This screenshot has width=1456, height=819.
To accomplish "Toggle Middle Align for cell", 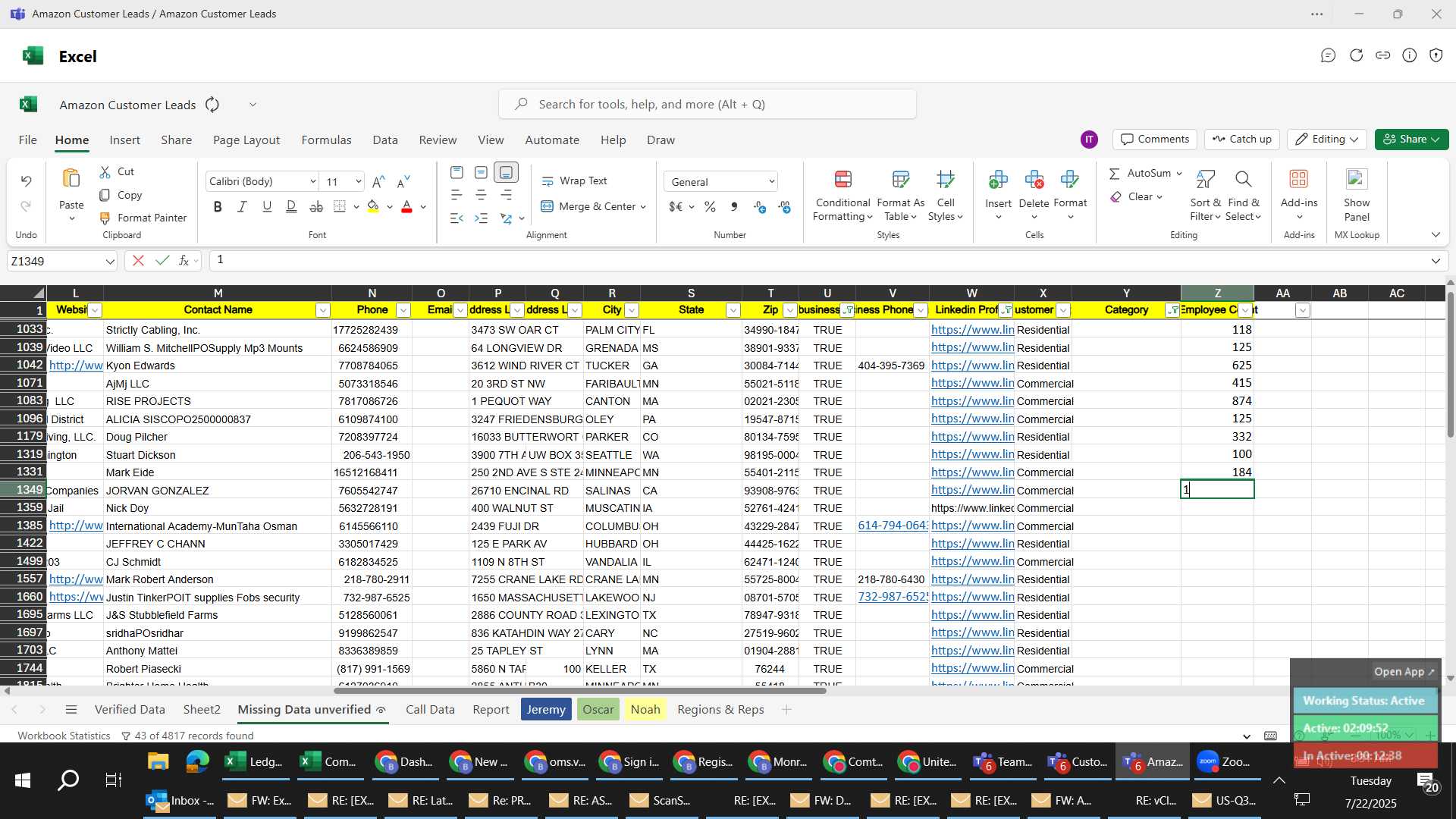I will [481, 173].
